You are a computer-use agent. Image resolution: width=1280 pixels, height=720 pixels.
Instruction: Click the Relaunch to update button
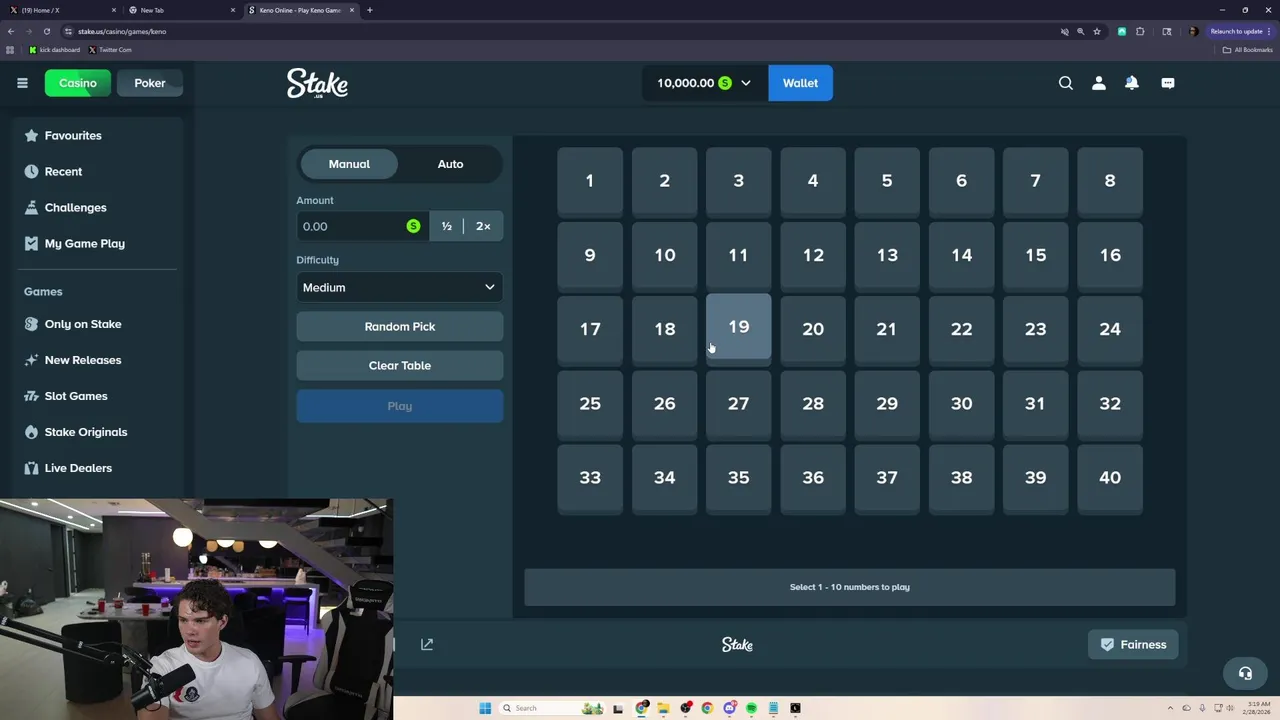[1239, 31]
